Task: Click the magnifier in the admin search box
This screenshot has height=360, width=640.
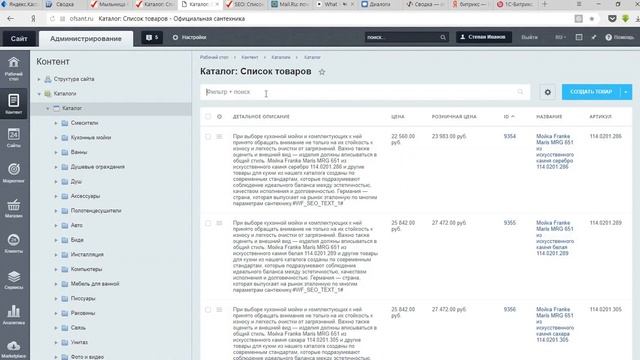Action: tap(443, 38)
